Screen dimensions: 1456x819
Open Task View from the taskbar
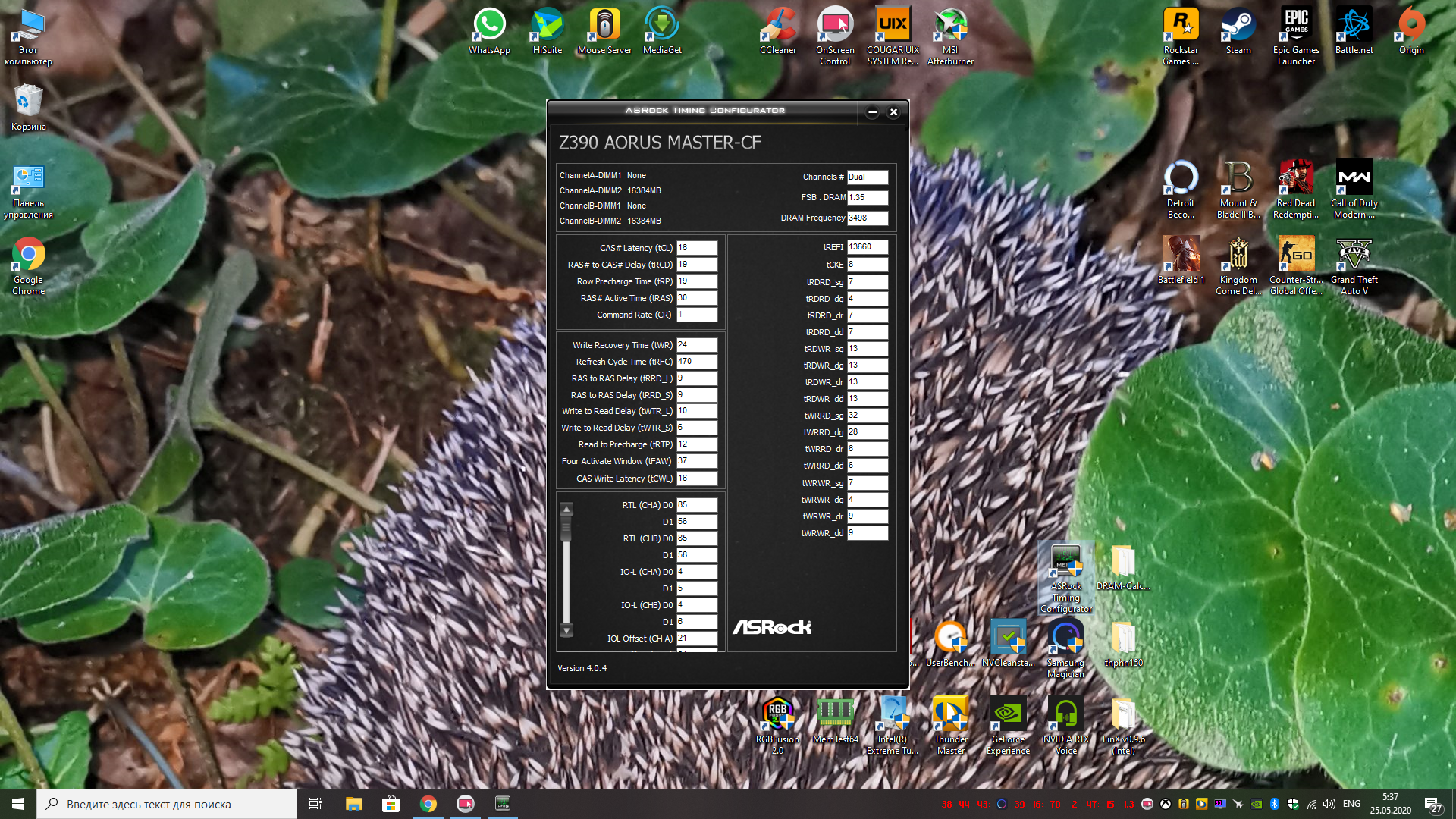click(315, 804)
